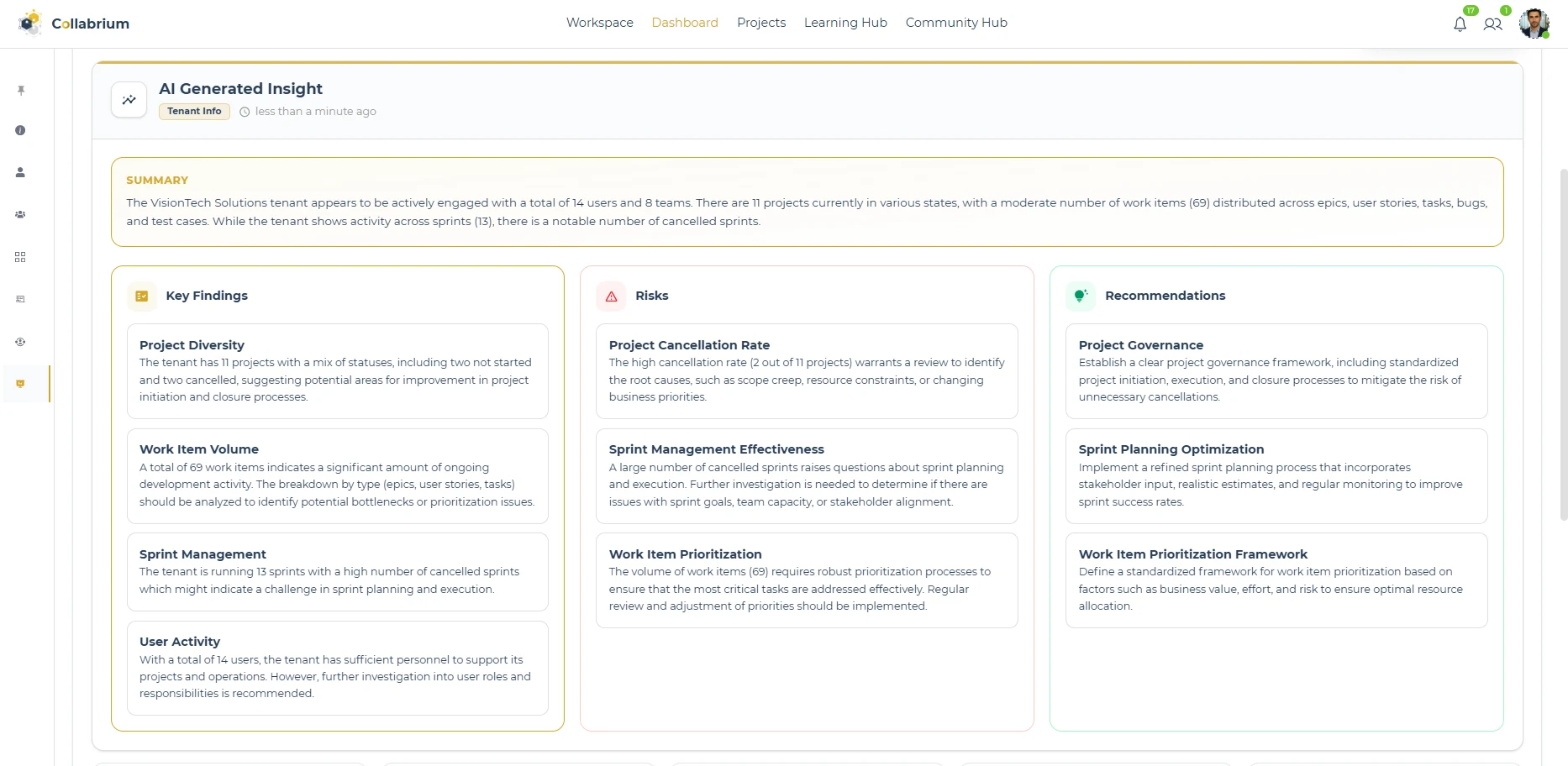
Task: Click 'Sprint Planning Optimization' recommendation heading
Action: coord(1171,449)
